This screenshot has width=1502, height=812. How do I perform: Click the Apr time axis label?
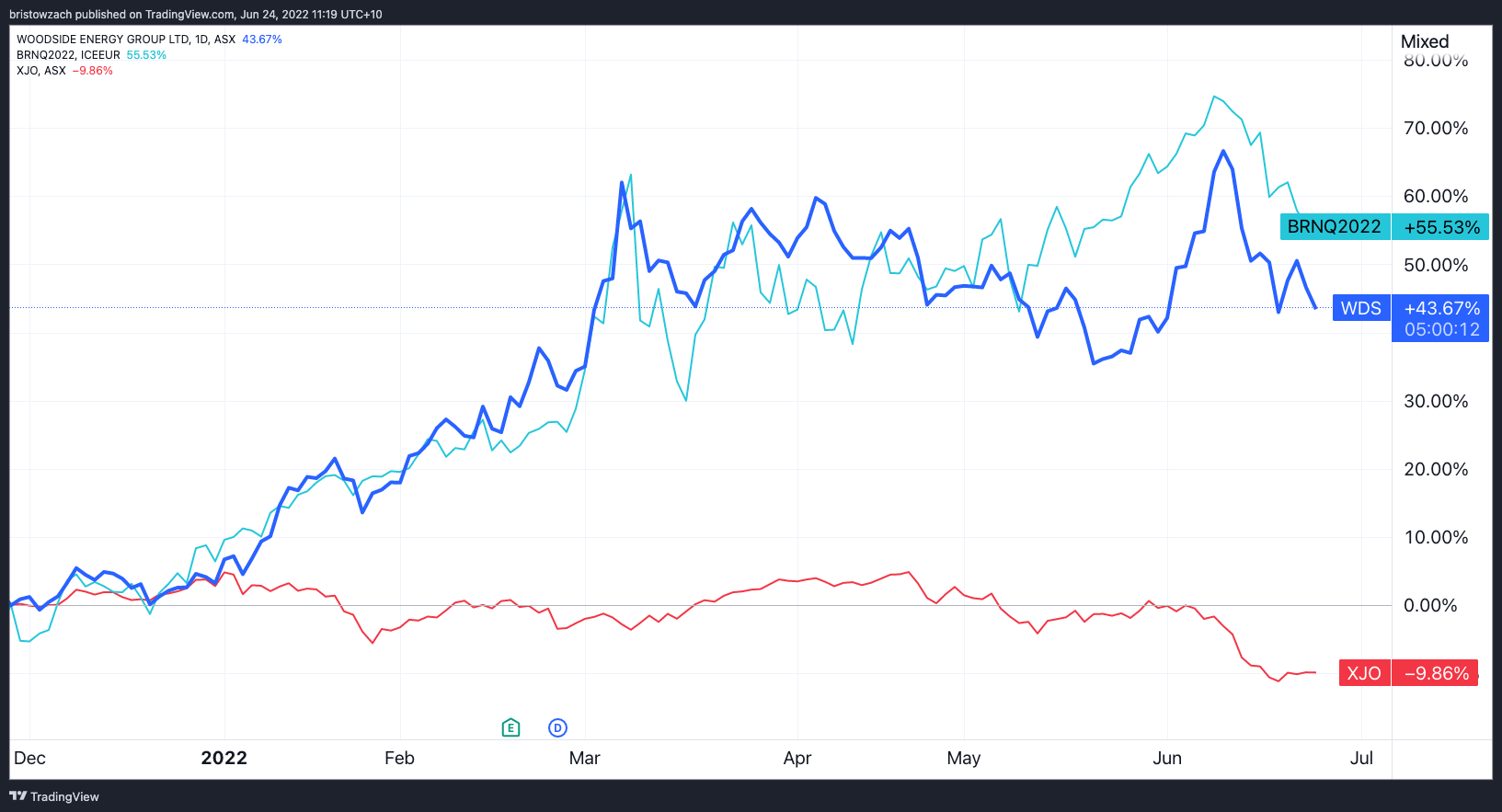(797, 758)
